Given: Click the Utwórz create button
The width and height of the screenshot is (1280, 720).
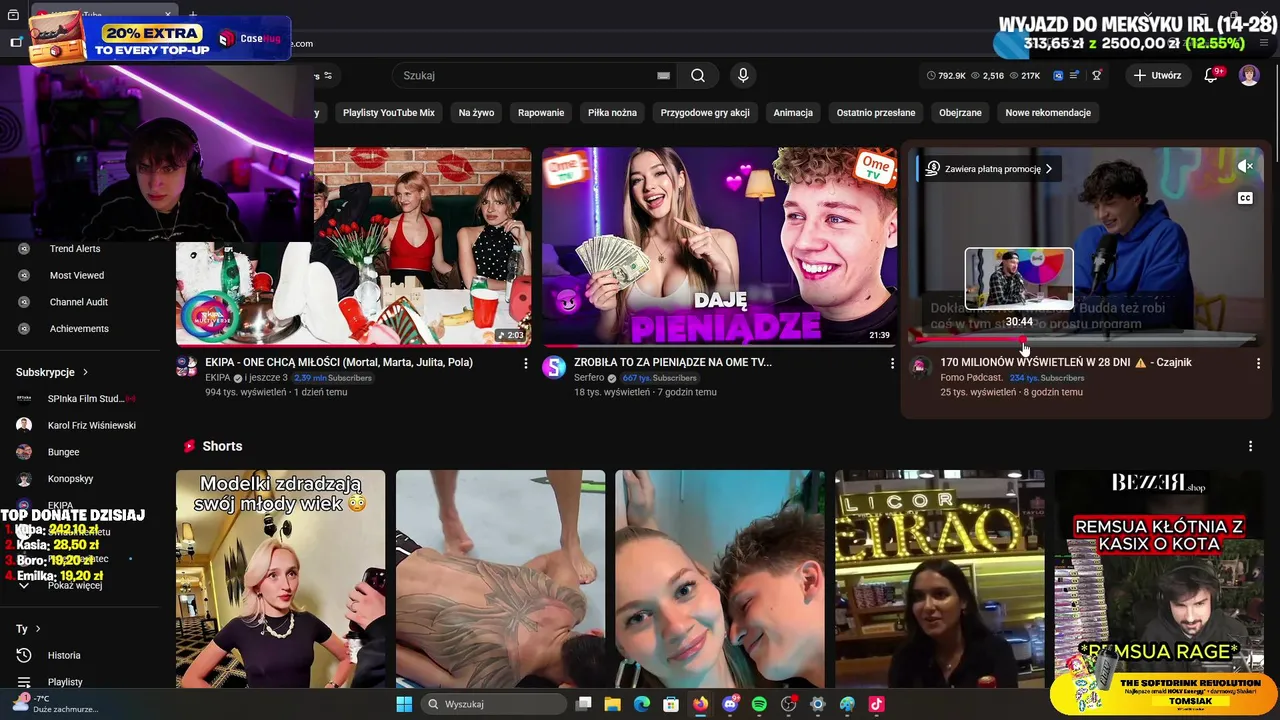Looking at the screenshot, I should pyautogui.click(x=1158, y=75).
